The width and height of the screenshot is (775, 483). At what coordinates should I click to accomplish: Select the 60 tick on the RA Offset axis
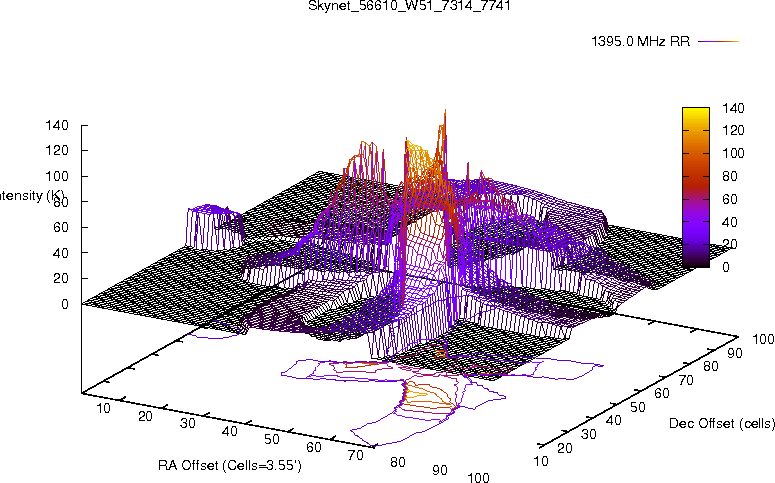314,447
